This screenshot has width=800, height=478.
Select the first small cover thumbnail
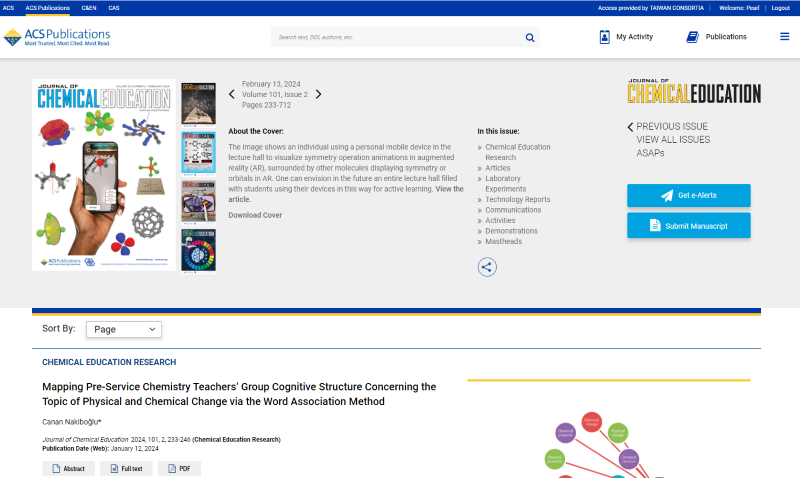pyautogui.click(x=198, y=103)
